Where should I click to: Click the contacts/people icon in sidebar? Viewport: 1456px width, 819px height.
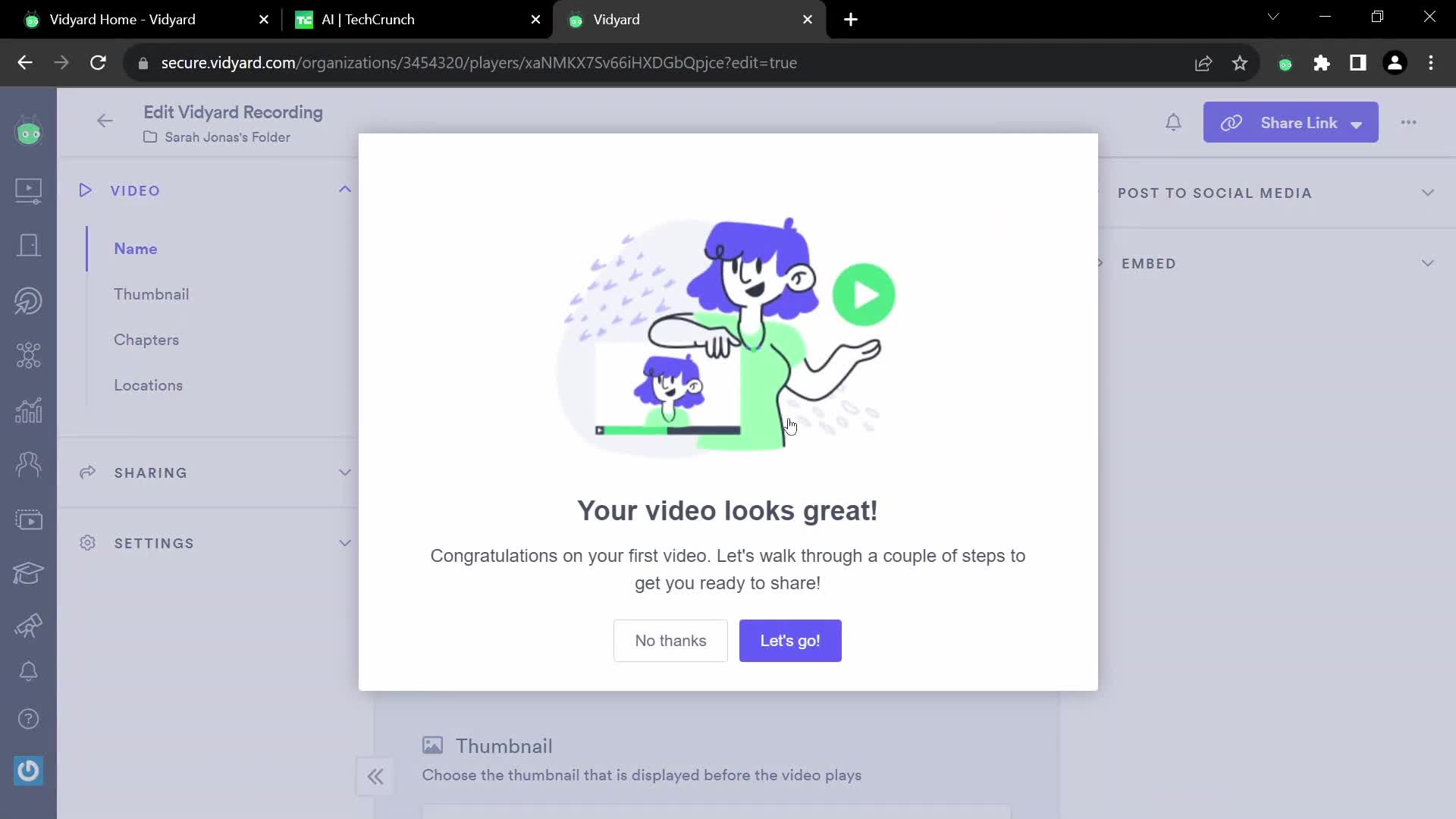coord(28,463)
